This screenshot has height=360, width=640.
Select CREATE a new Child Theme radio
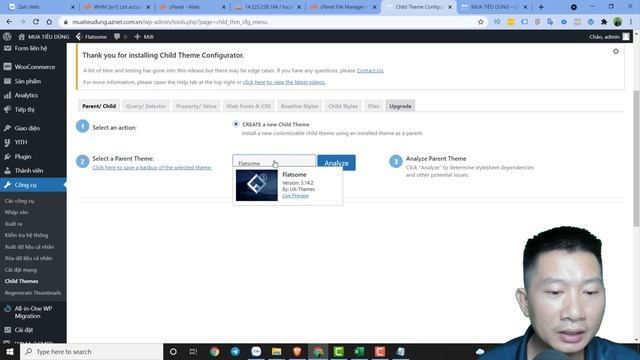[236, 124]
